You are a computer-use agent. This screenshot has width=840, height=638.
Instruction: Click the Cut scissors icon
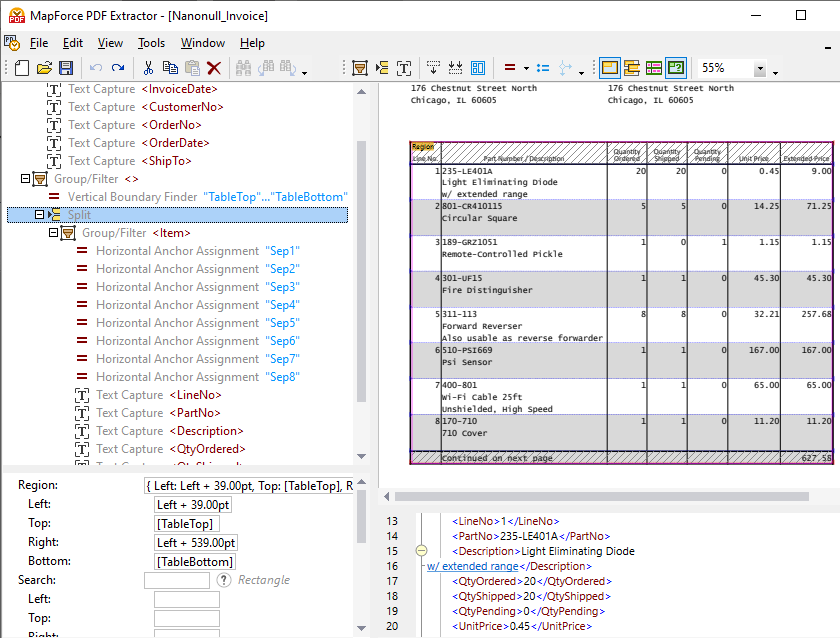pos(148,68)
